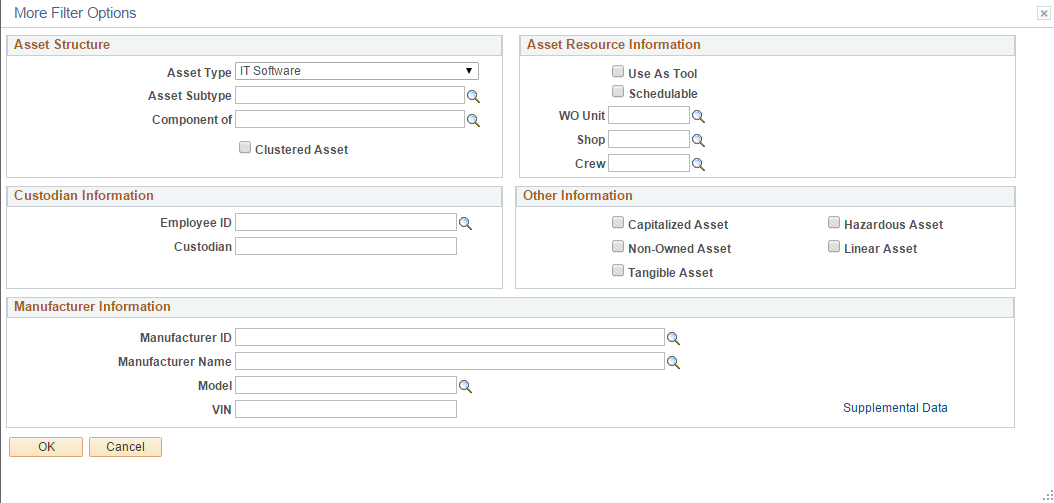This screenshot has height=503, width=1054.
Task: Click the dialog resize grip corner
Action: click(x=1047, y=496)
